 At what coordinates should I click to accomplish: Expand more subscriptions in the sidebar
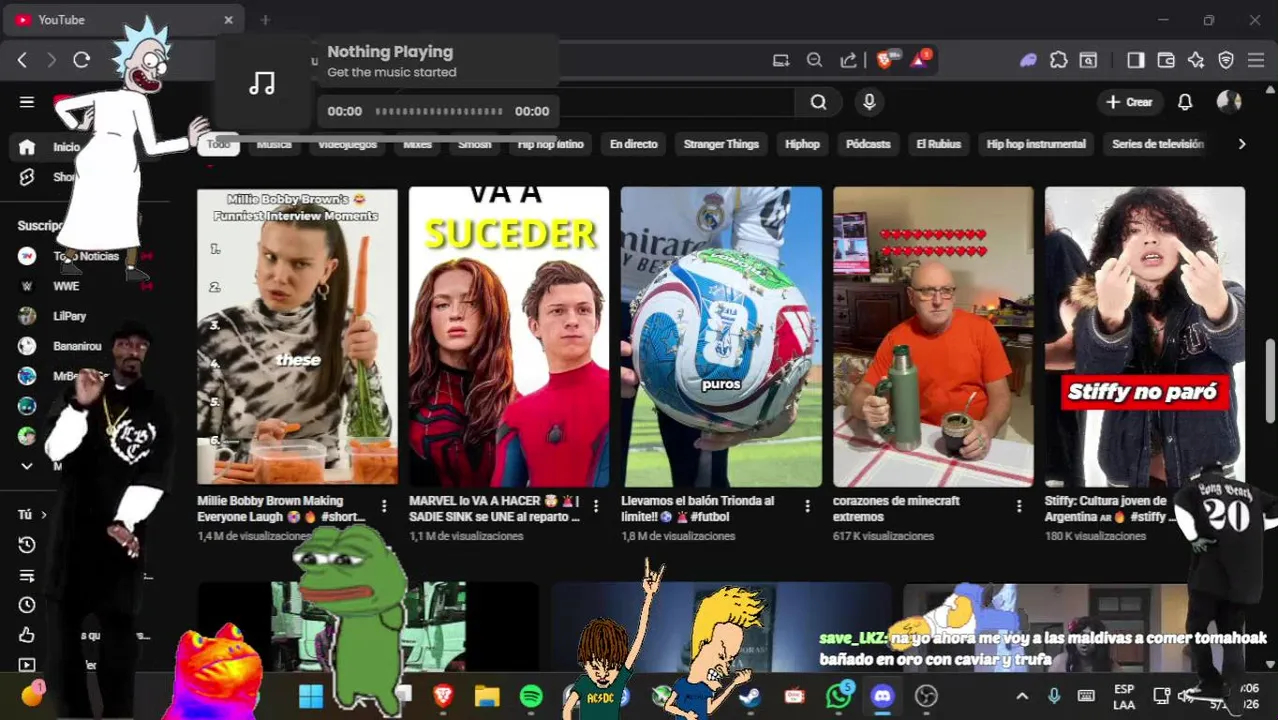click(27, 466)
